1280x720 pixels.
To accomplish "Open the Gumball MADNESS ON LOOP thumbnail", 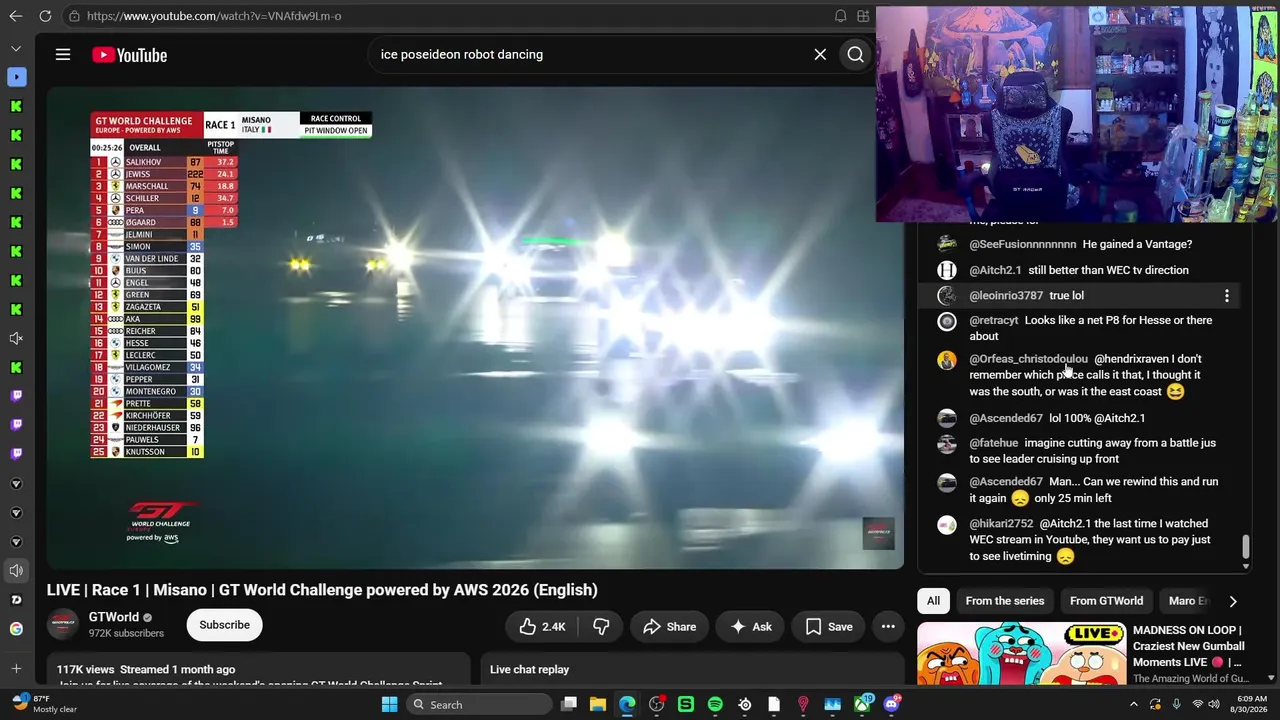I will point(1021,654).
